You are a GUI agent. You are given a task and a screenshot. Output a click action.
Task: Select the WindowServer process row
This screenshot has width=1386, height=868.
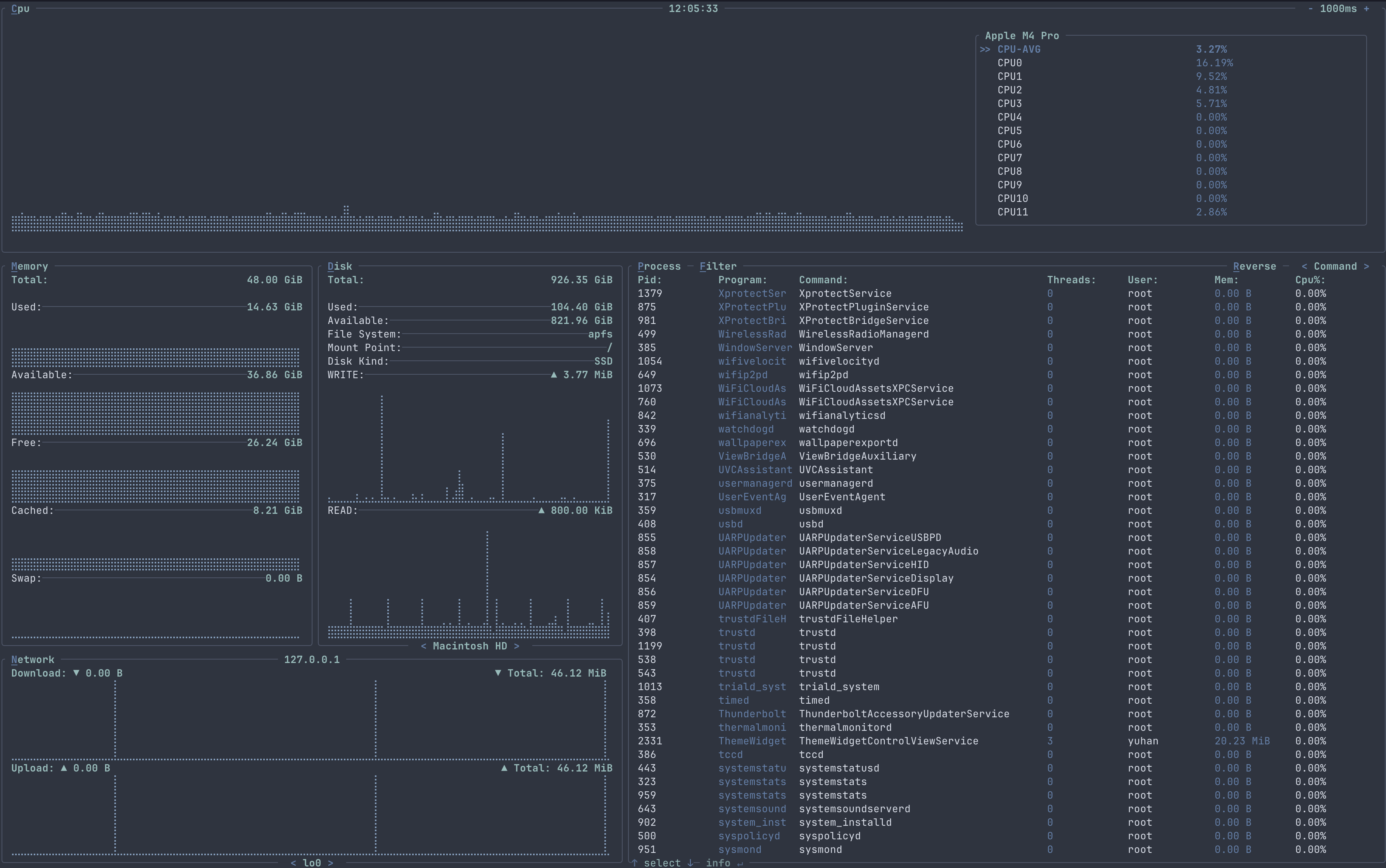tap(835, 348)
